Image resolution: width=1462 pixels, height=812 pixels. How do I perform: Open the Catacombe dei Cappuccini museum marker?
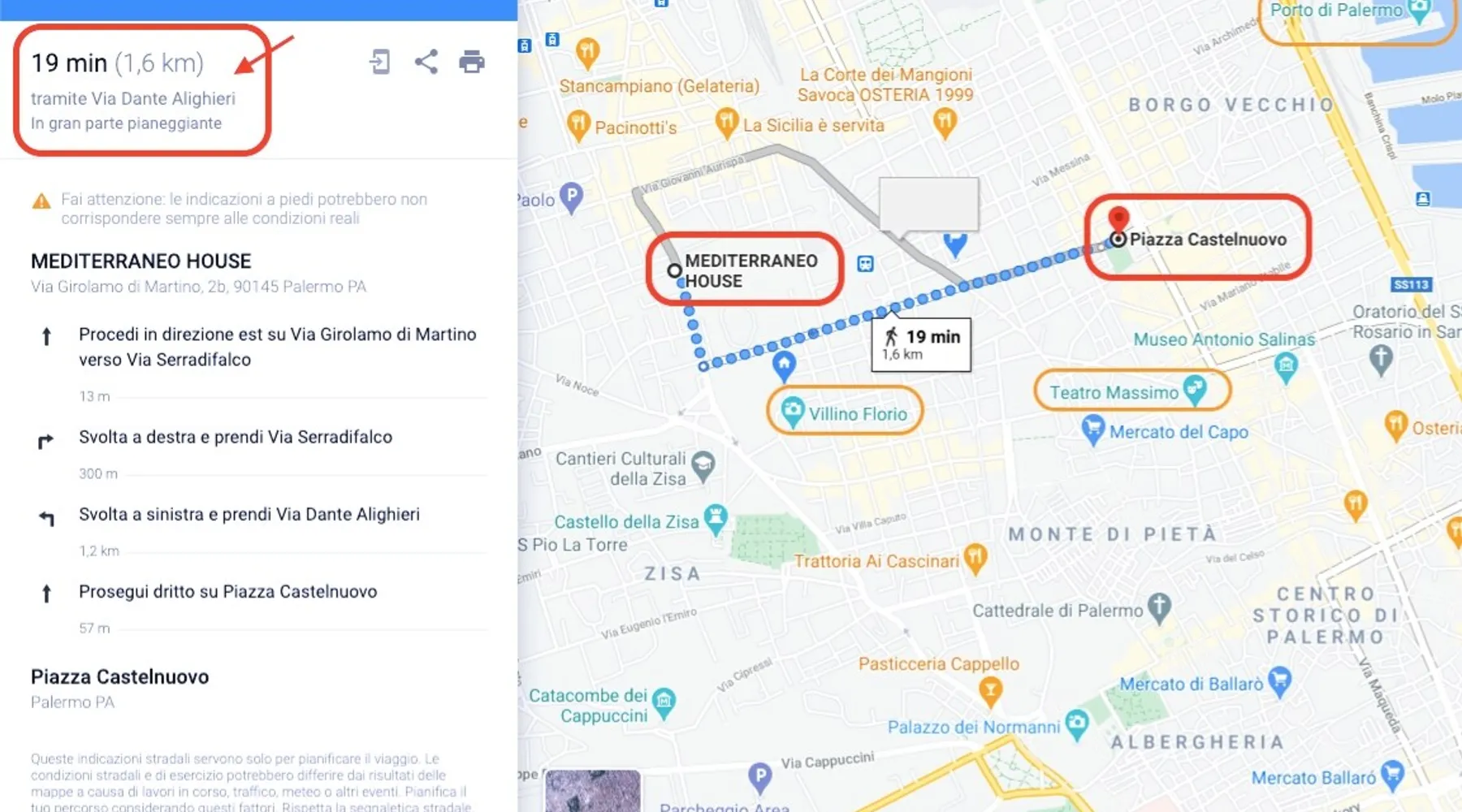664,704
